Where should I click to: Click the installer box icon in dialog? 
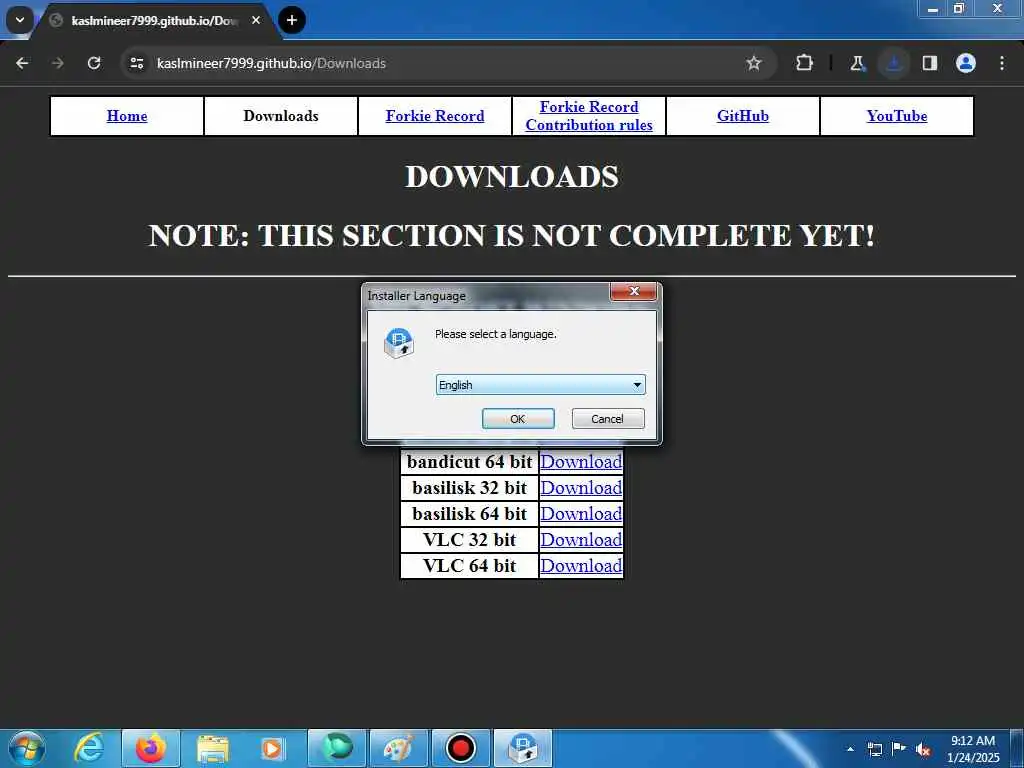(398, 342)
